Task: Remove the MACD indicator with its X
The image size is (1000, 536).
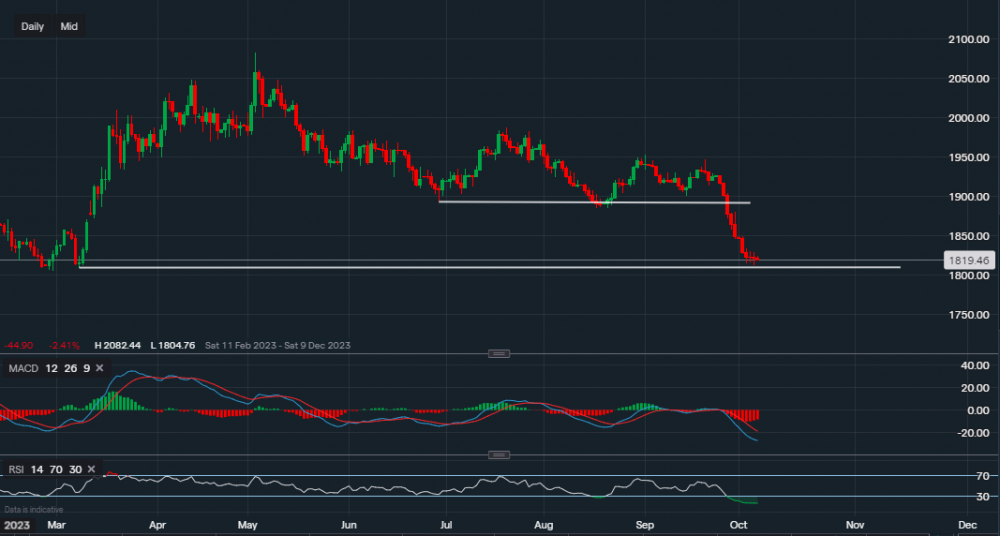Action: 99,369
